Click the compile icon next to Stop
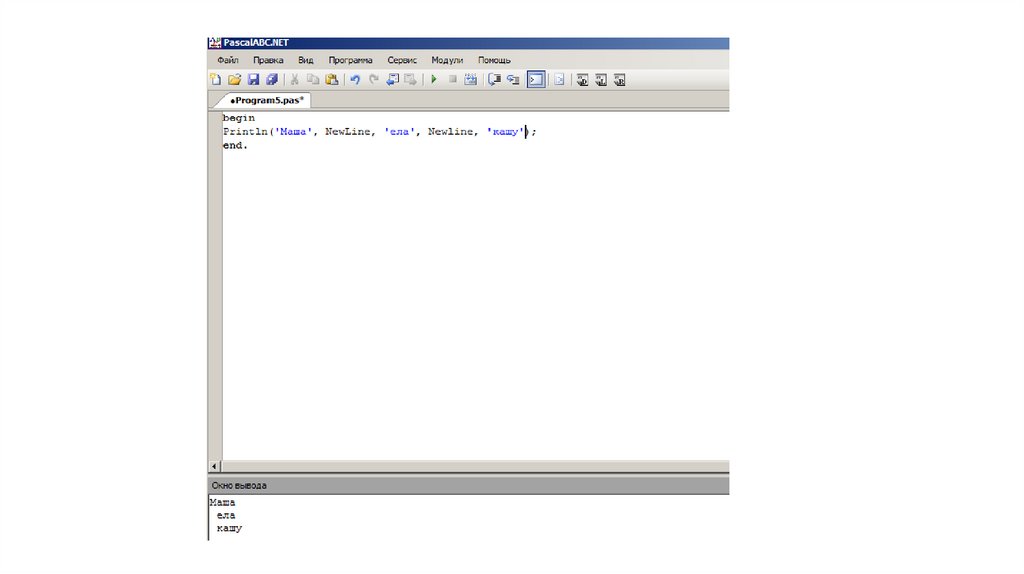 pyautogui.click(x=470, y=80)
